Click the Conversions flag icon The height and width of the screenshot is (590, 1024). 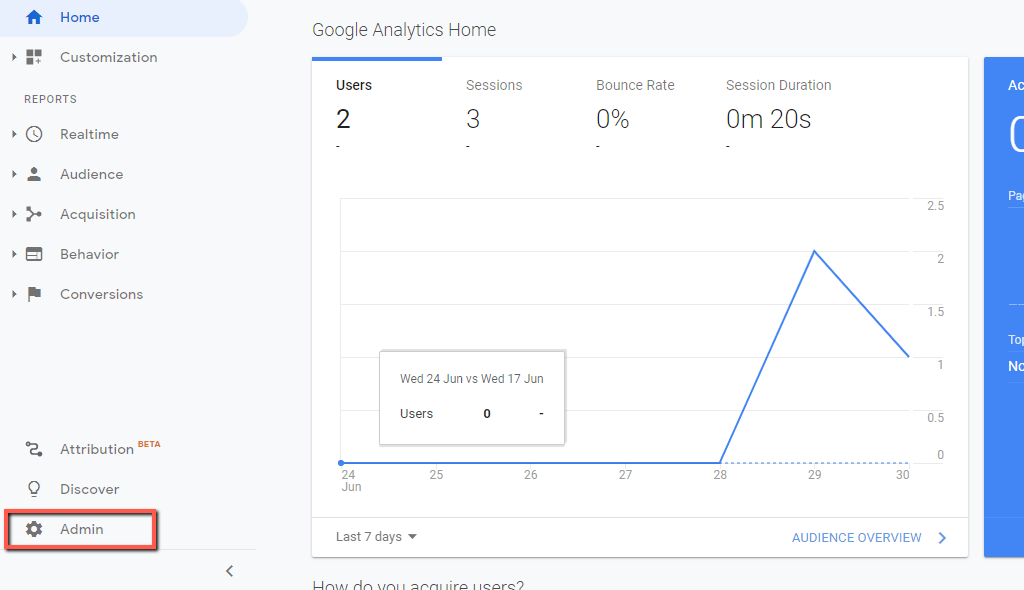(34, 294)
